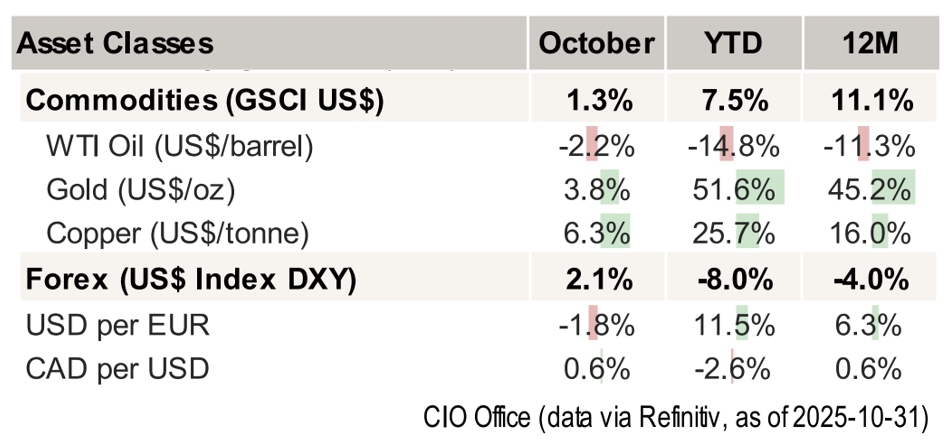Click Gold's 51.6% YTD green data bar
Viewport: 944px width, 446px height.
(759, 189)
